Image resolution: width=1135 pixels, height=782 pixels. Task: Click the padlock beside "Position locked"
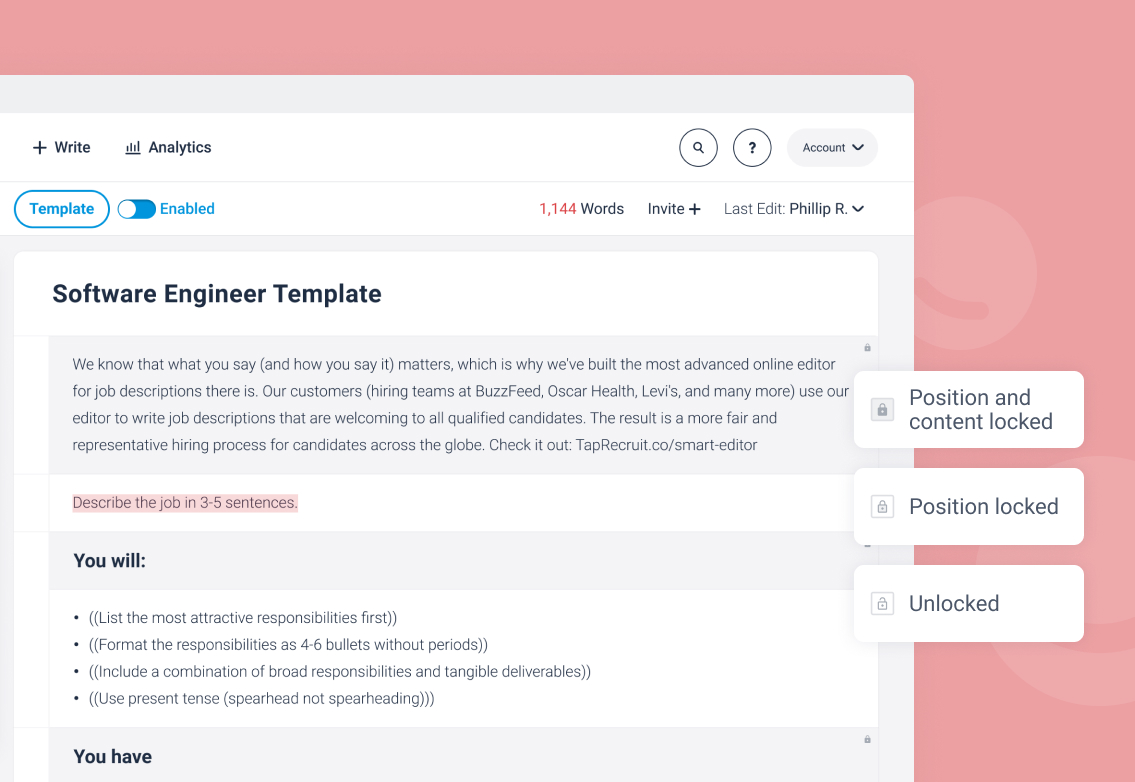(881, 506)
